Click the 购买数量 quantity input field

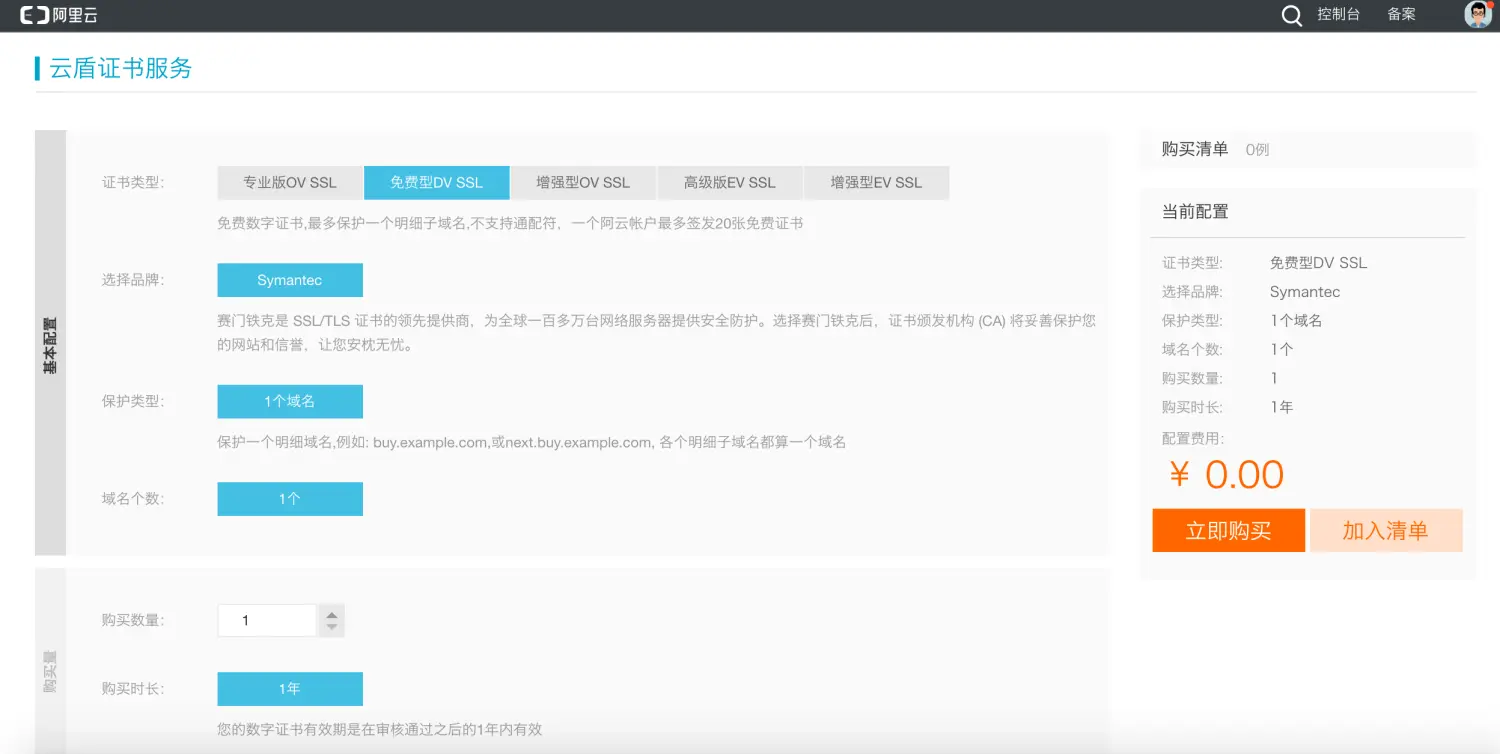267,620
